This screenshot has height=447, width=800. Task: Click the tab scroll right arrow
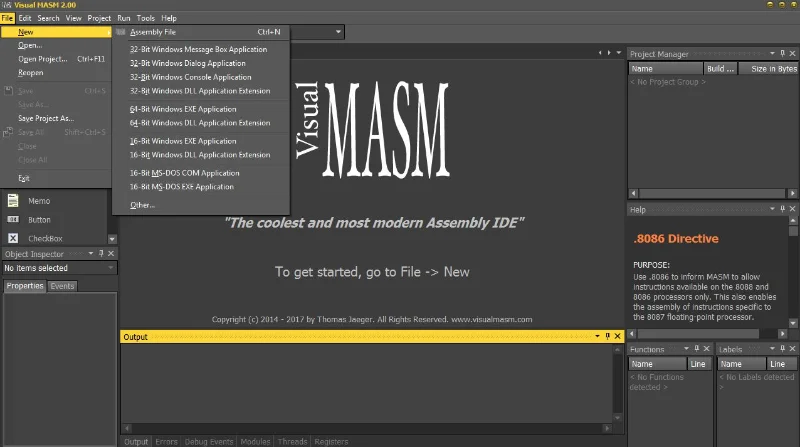(x=609, y=53)
